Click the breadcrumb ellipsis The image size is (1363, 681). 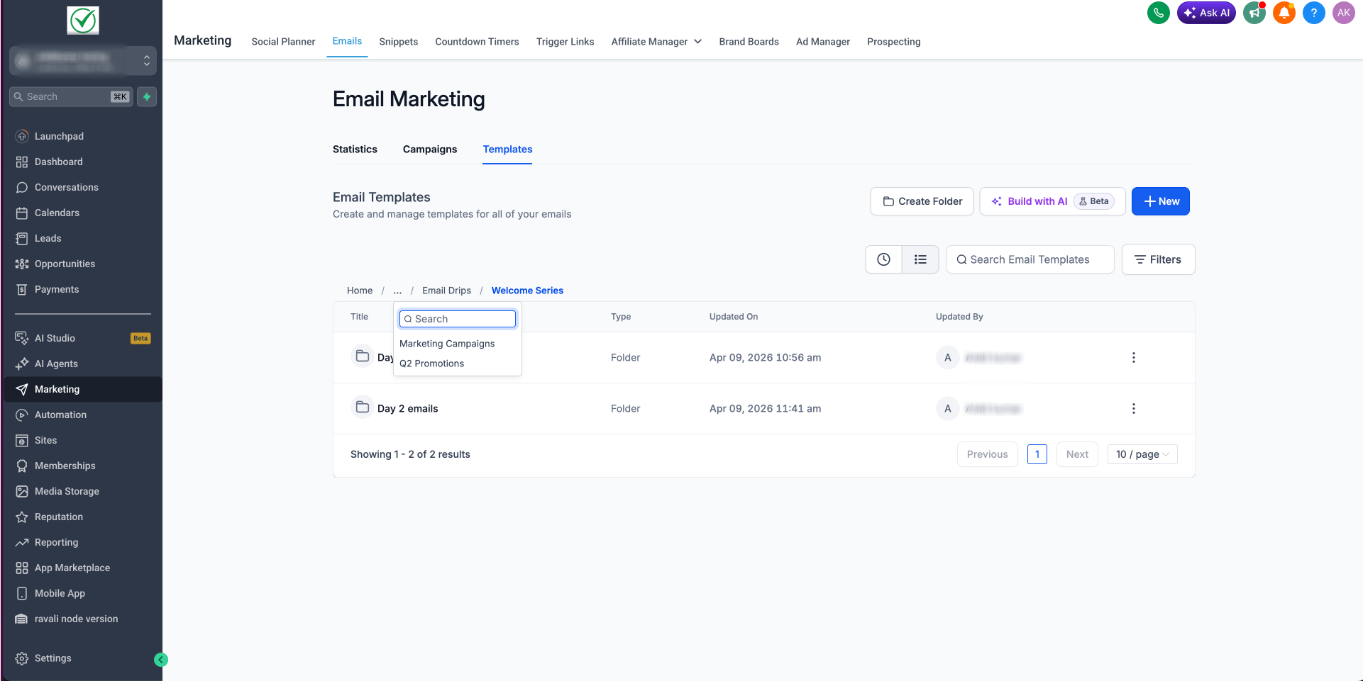(x=397, y=291)
